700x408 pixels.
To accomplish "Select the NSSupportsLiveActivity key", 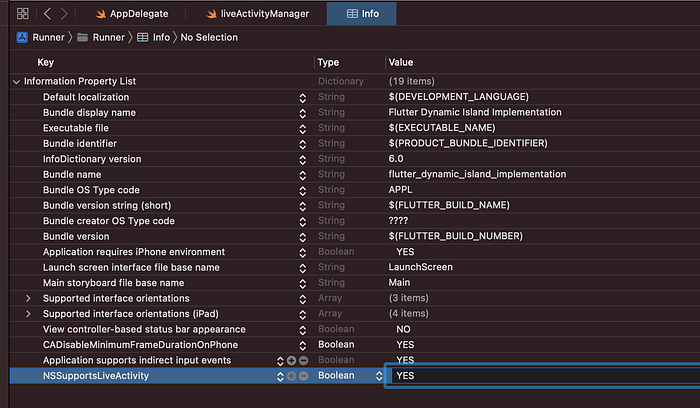I will point(96,376).
